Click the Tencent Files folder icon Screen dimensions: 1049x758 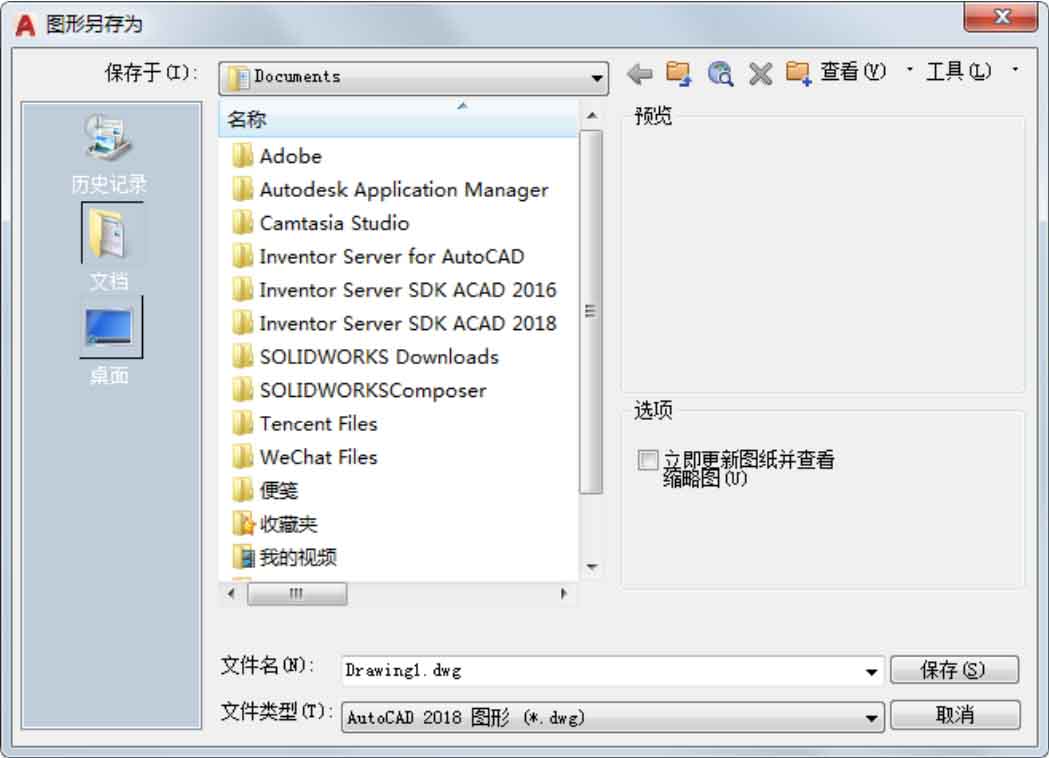pos(242,423)
